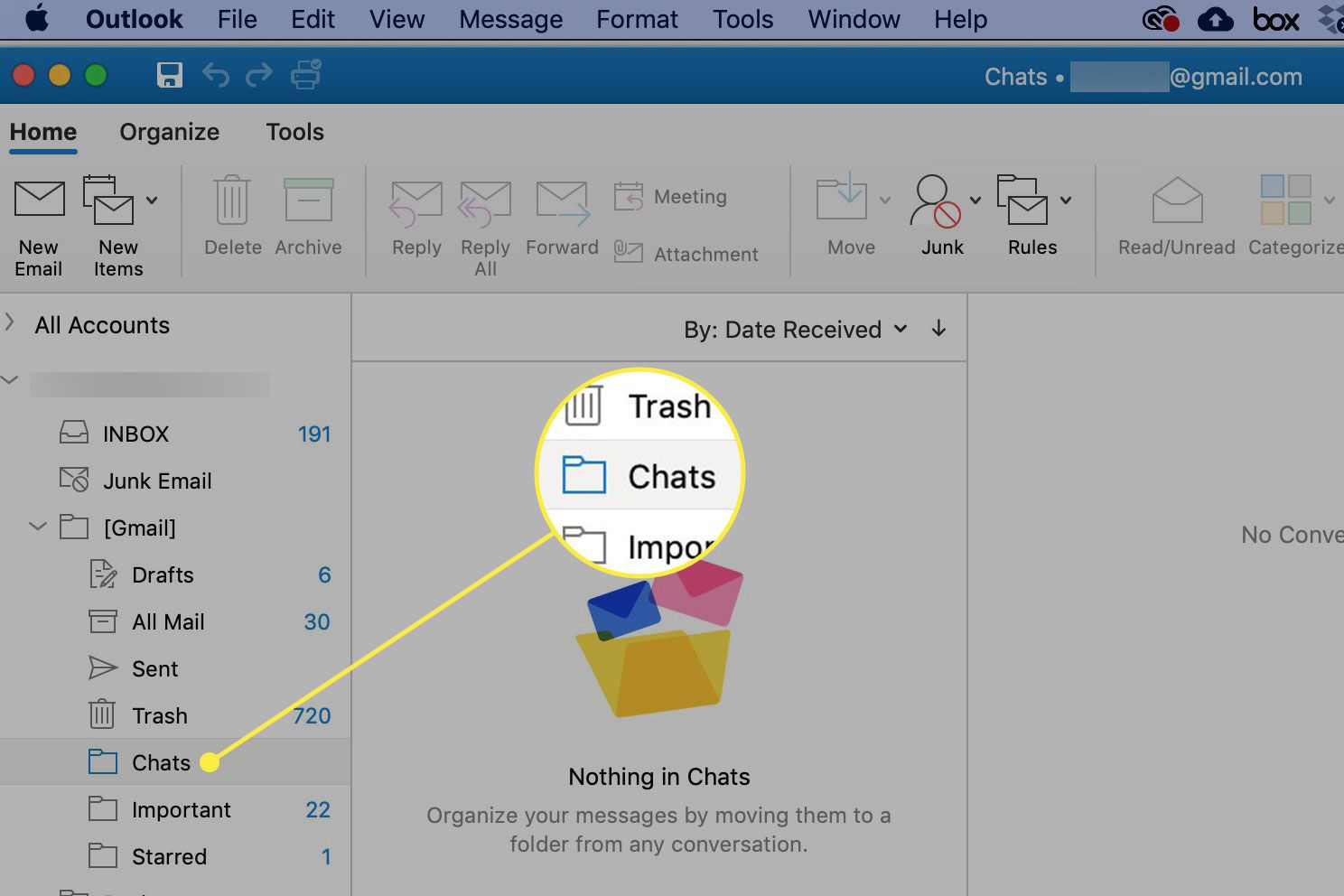Click the Read/Unread envelope icon
Image resolution: width=1344 pixels, height=896 pixels.
[1177, 200]
